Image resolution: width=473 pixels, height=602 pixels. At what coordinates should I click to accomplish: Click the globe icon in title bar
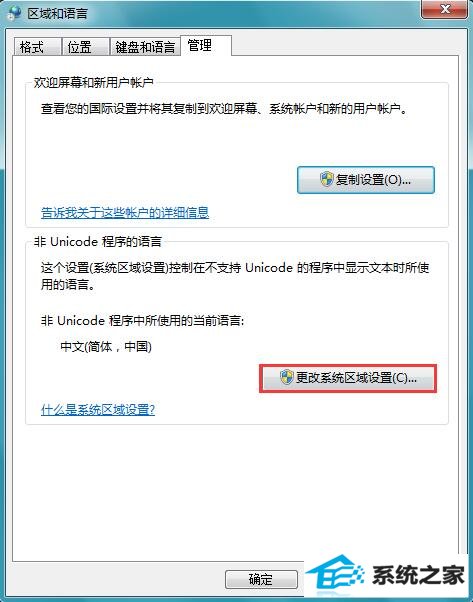15,13
